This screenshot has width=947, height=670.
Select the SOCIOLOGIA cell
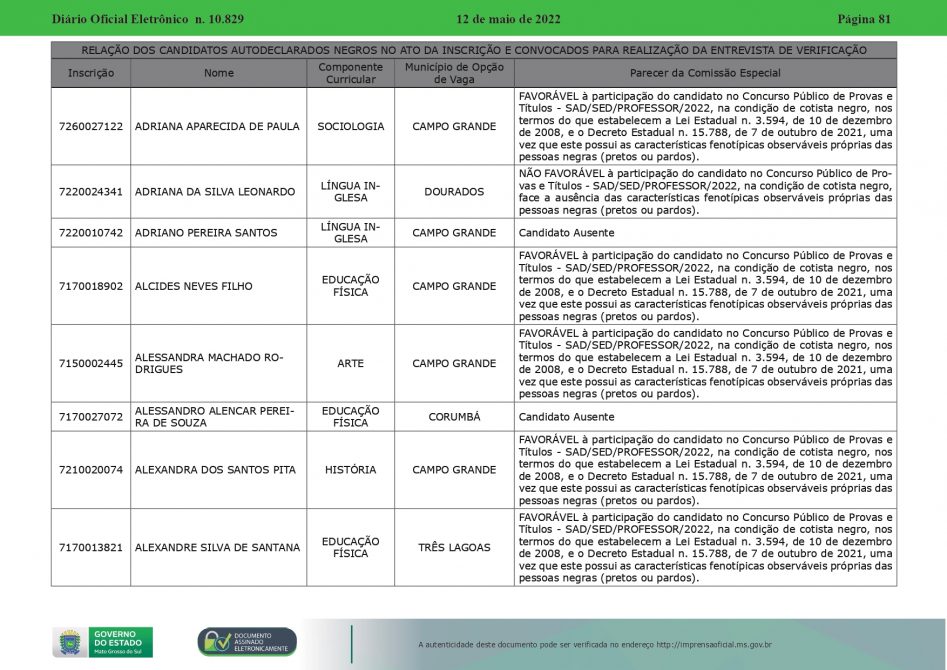[x=350, y=127]
